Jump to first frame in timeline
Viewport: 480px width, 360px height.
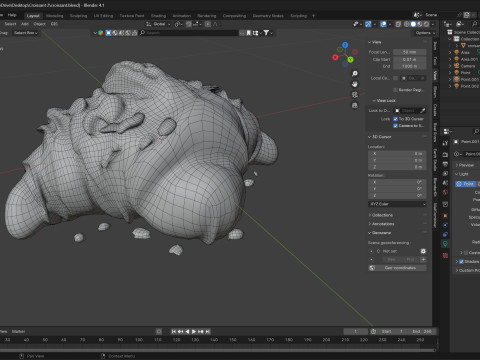174,331
